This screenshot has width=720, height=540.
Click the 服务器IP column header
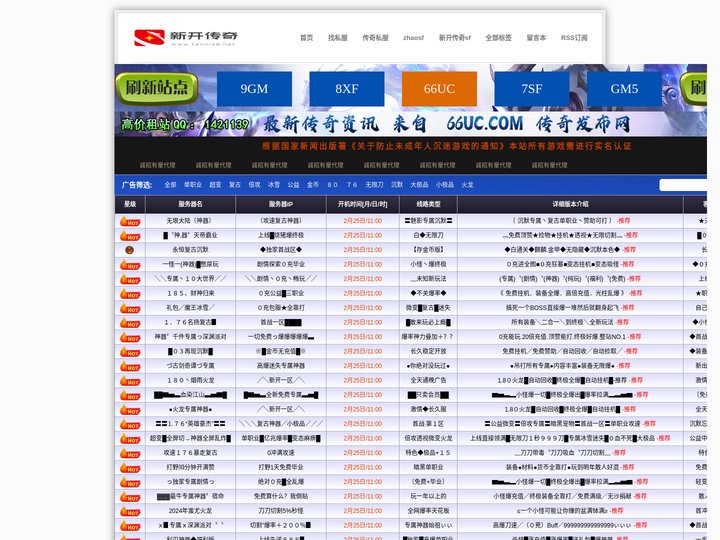pos(281,204)
